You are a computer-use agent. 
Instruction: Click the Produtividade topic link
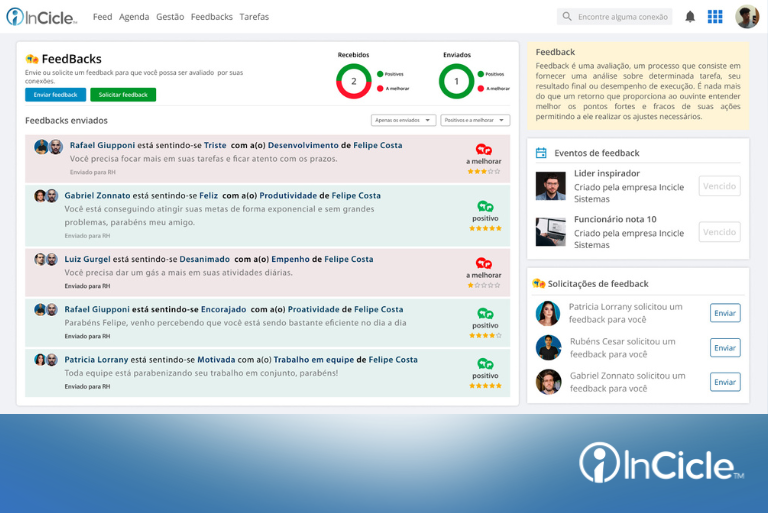pos(288,195)
